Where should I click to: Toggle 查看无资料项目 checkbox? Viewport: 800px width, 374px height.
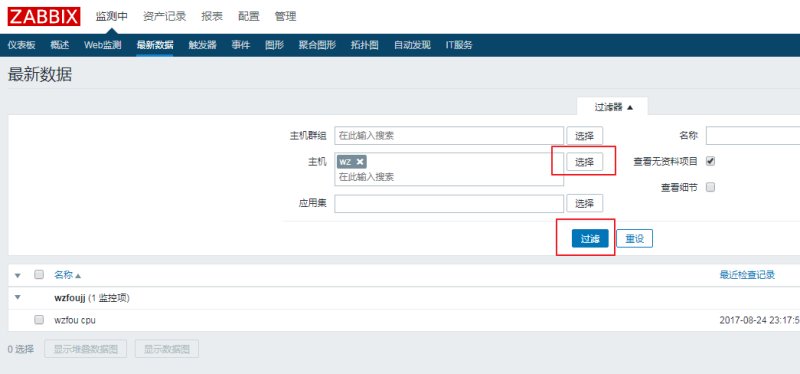click(x=710, y=161)
